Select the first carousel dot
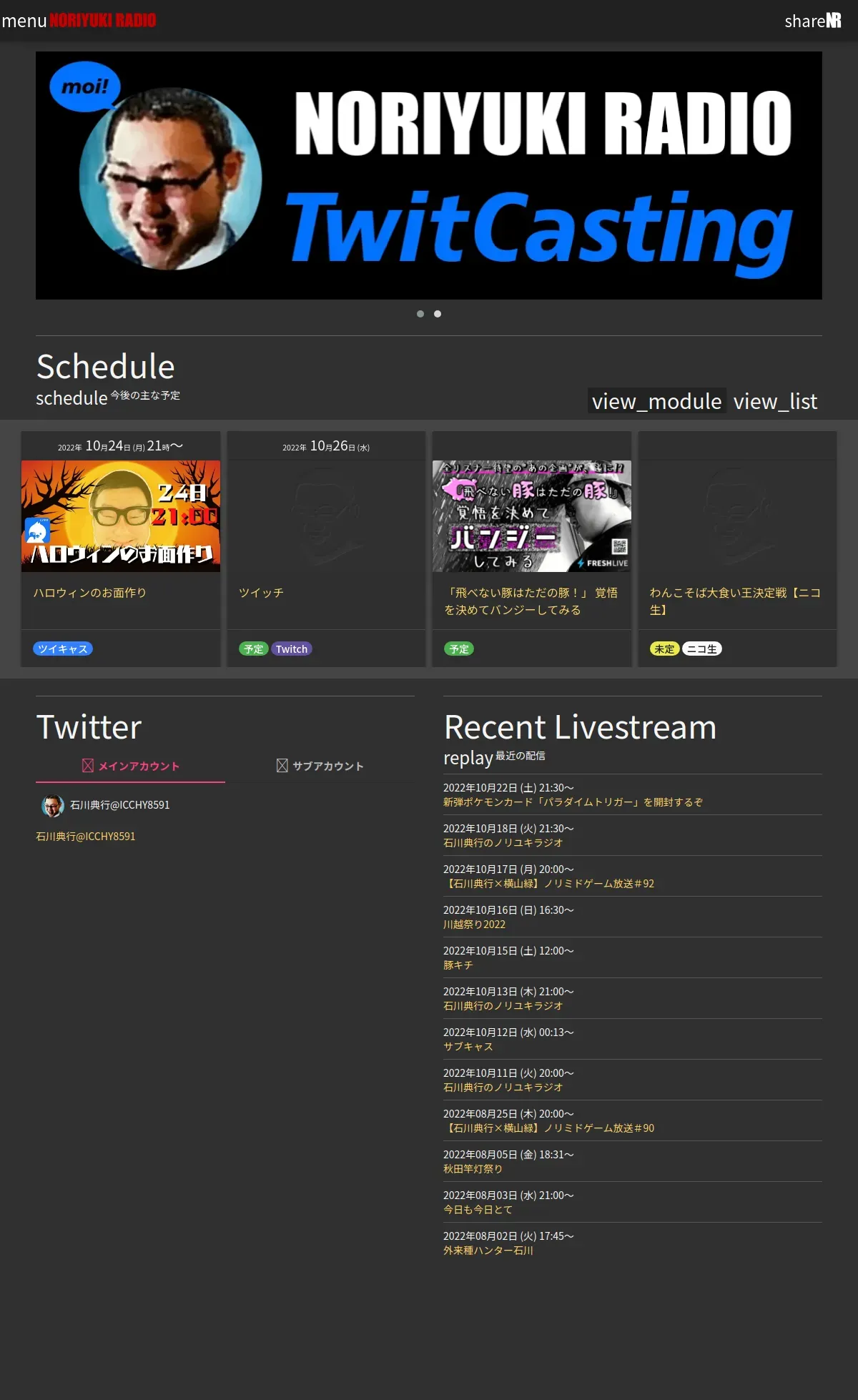The width and height of the screenshot is (858, 1400). (420, 314)
